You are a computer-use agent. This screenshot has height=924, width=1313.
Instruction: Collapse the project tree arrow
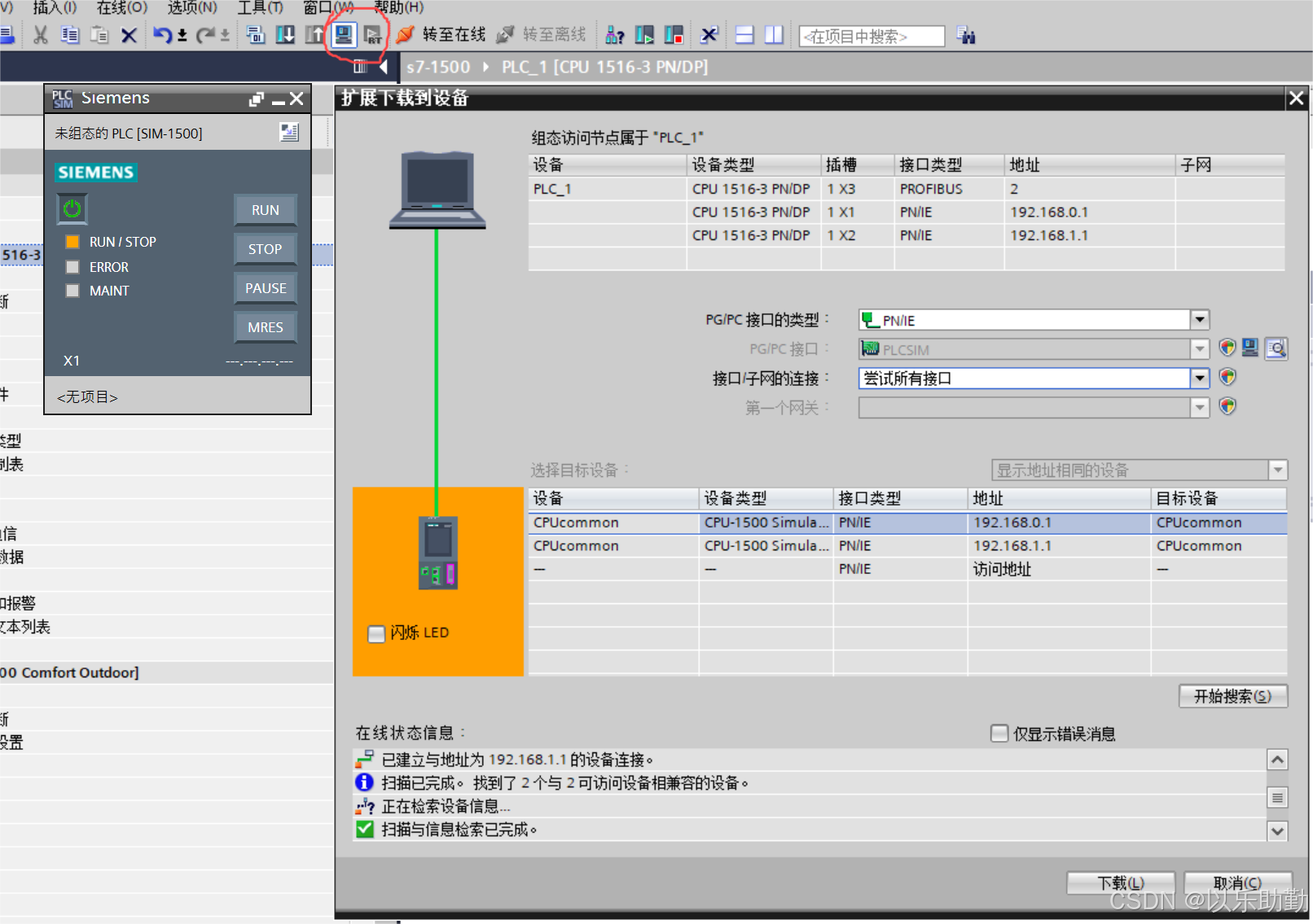coord(383,67)
